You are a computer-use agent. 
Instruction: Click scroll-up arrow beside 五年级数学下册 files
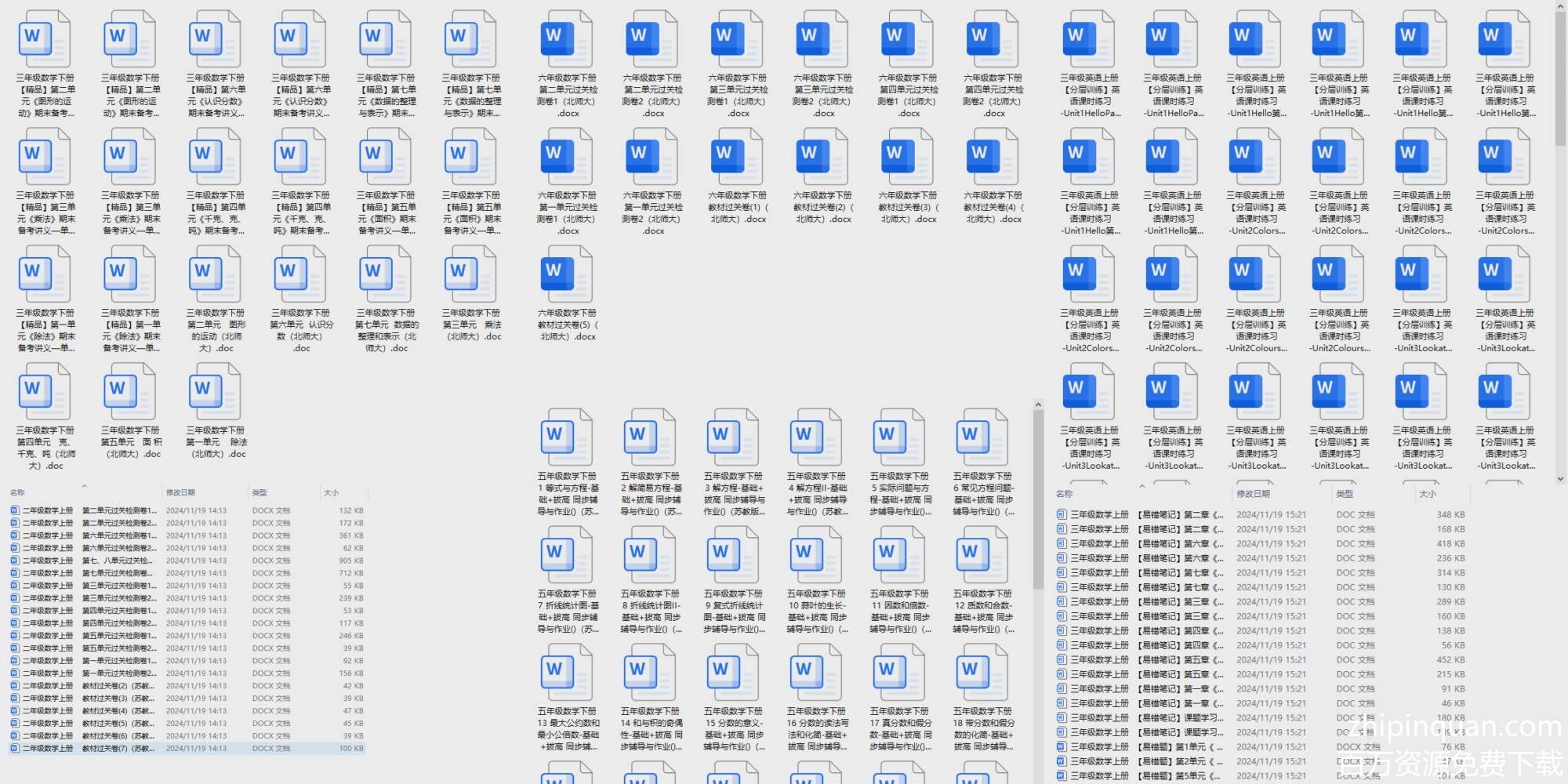coord(1038,405)
